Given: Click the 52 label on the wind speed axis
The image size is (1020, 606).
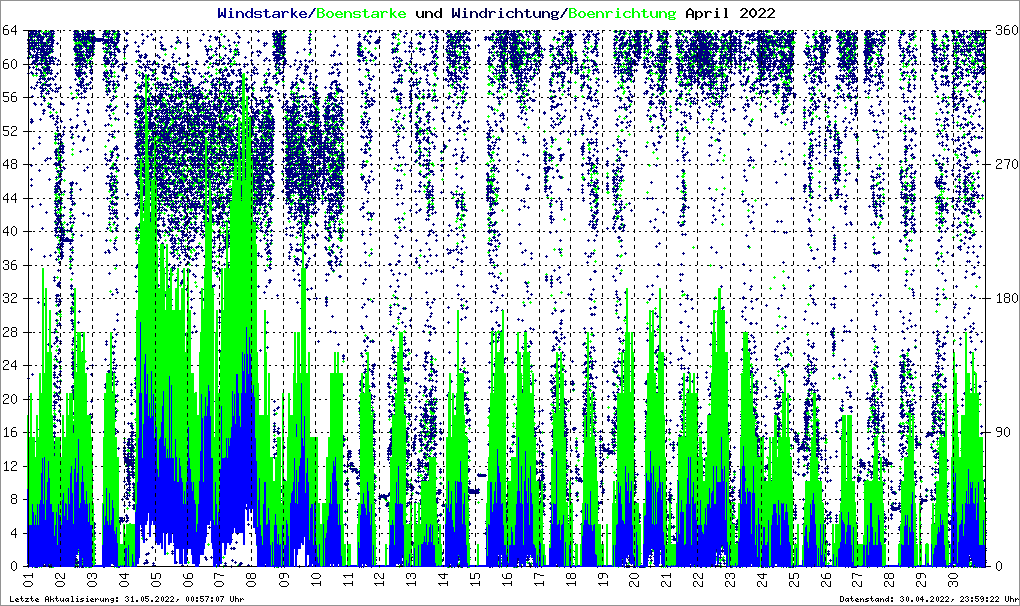Looking at the screenshot, I should [x=9, y=131].
